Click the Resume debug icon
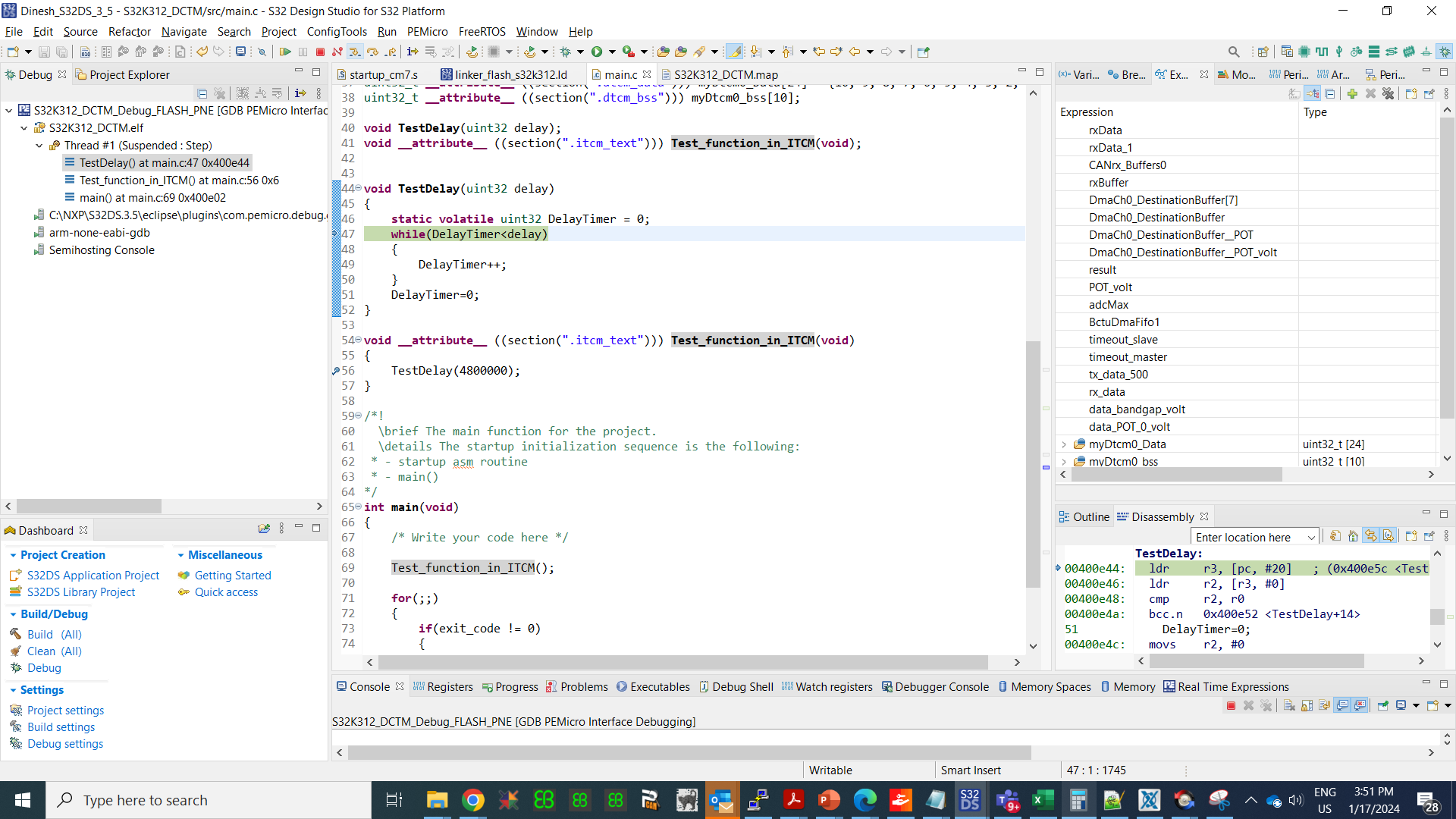The width and height of the screenshot is (1456, 819). pyautogui.click(x=287, y=51)
